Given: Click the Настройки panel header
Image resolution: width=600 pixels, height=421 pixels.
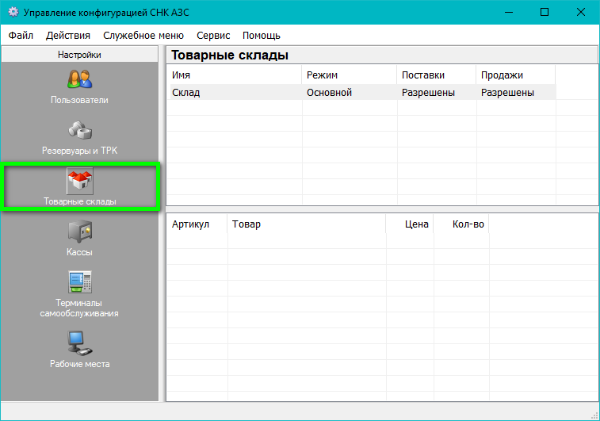Looking at the screenshot, I should point(79,55).
